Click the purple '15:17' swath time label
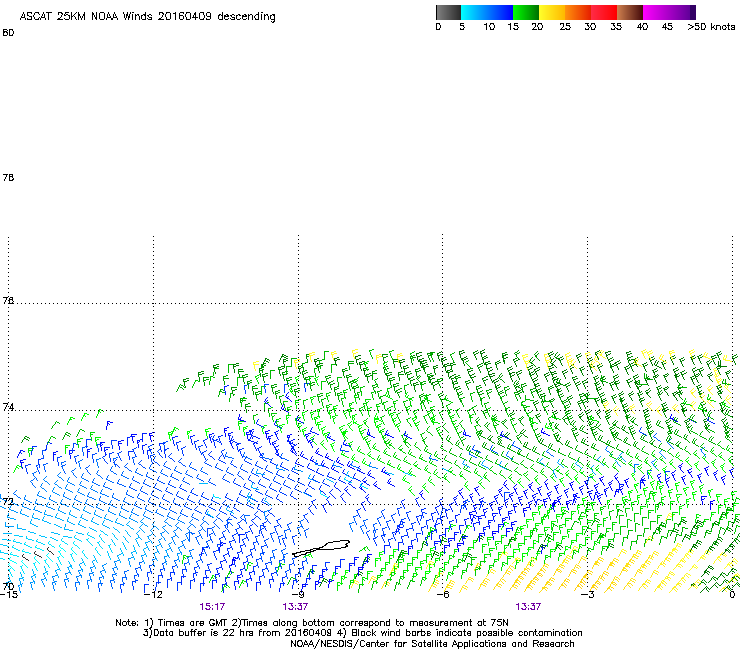 click(212, 607)
